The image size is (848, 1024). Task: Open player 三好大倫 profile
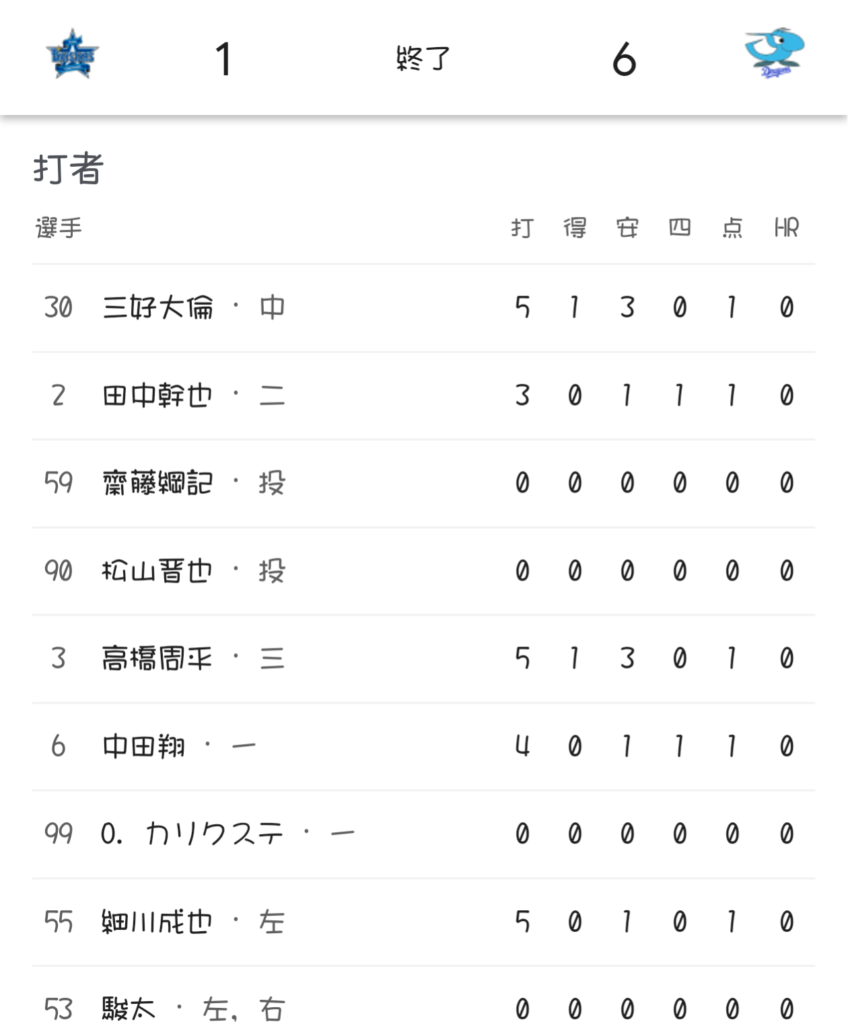158,307
